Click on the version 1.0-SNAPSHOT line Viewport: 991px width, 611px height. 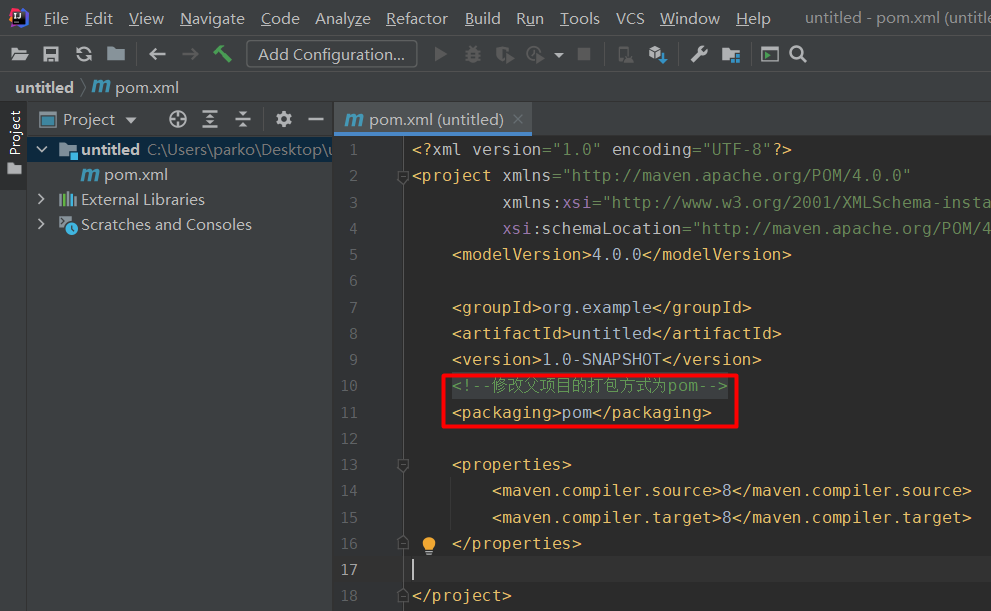607,360
